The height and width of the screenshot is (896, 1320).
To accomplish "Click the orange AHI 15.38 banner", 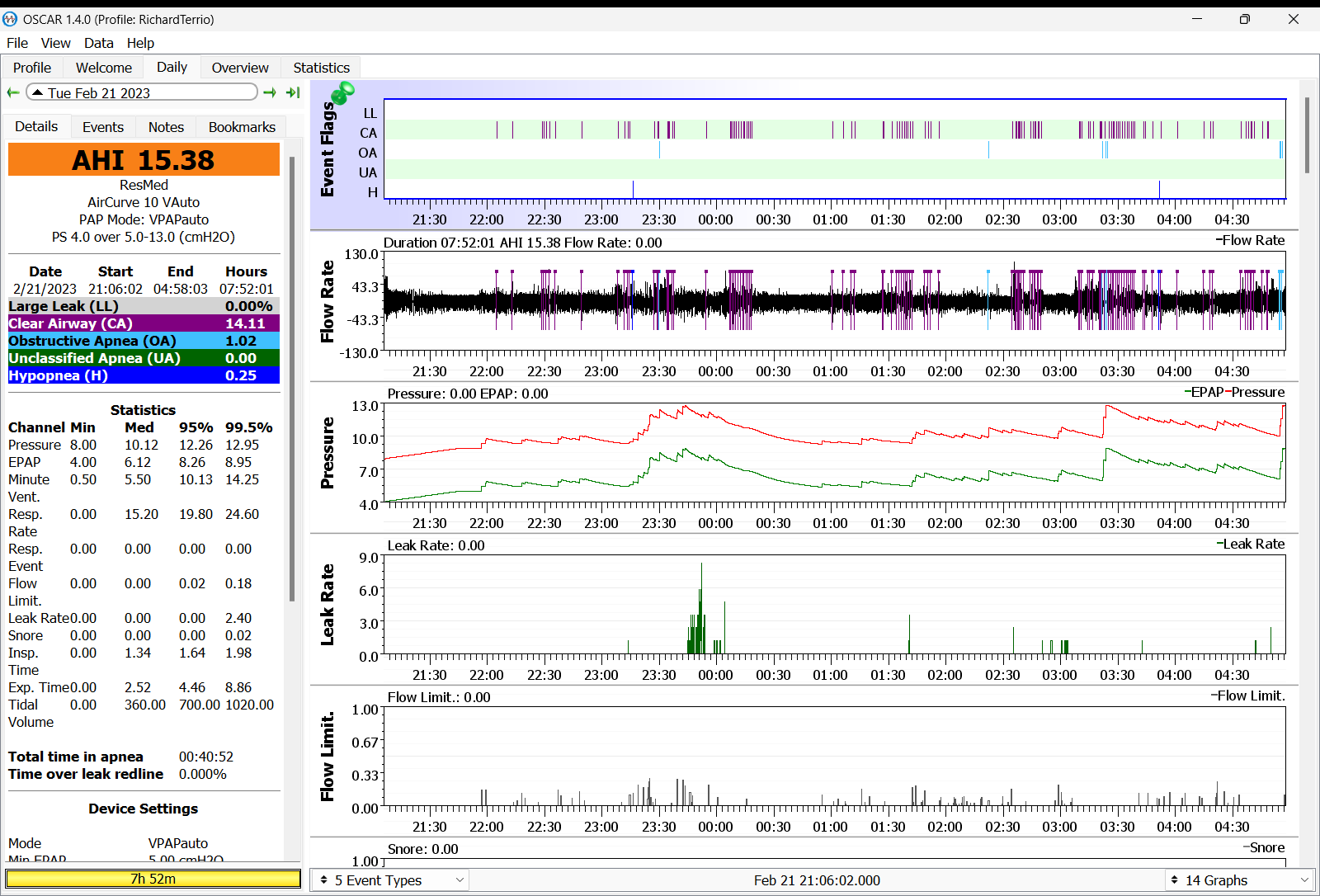I will point(144,159).
